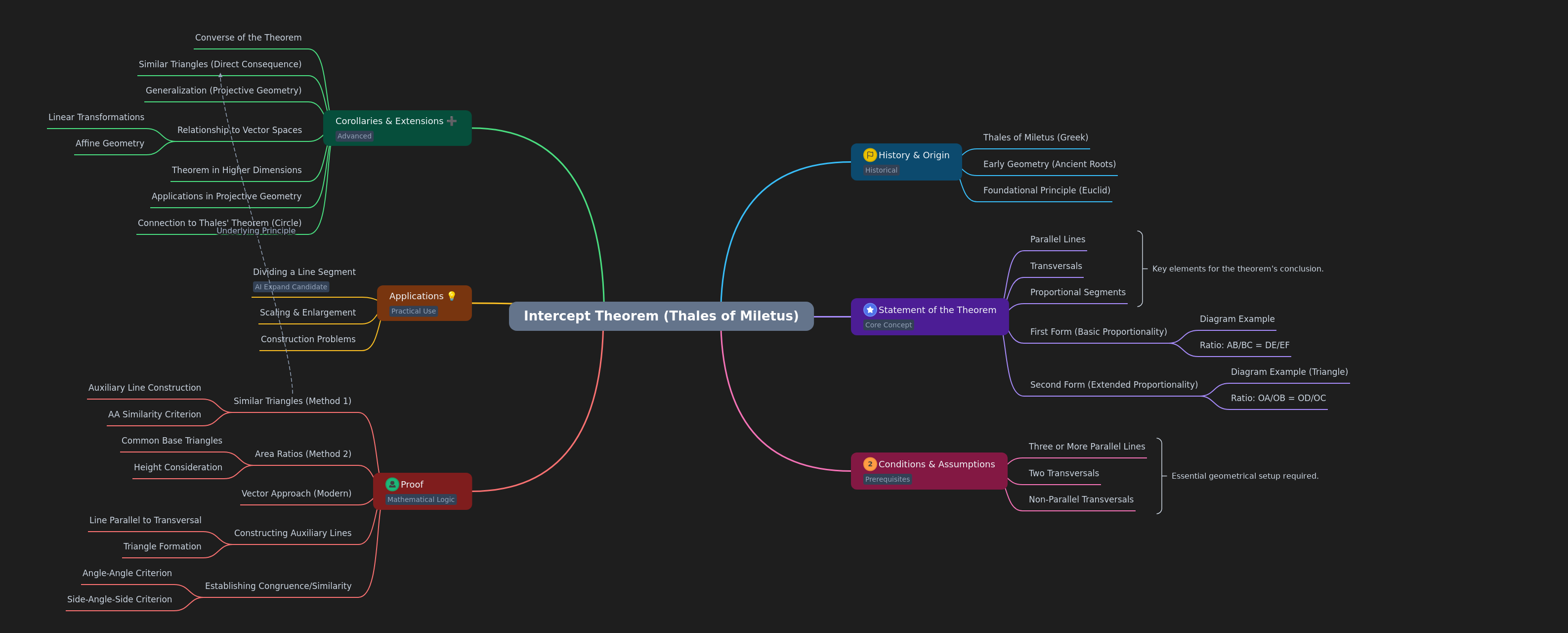
Task: Select Second Form (Extended Proportionality)
Action: [x=1113, y=386]
